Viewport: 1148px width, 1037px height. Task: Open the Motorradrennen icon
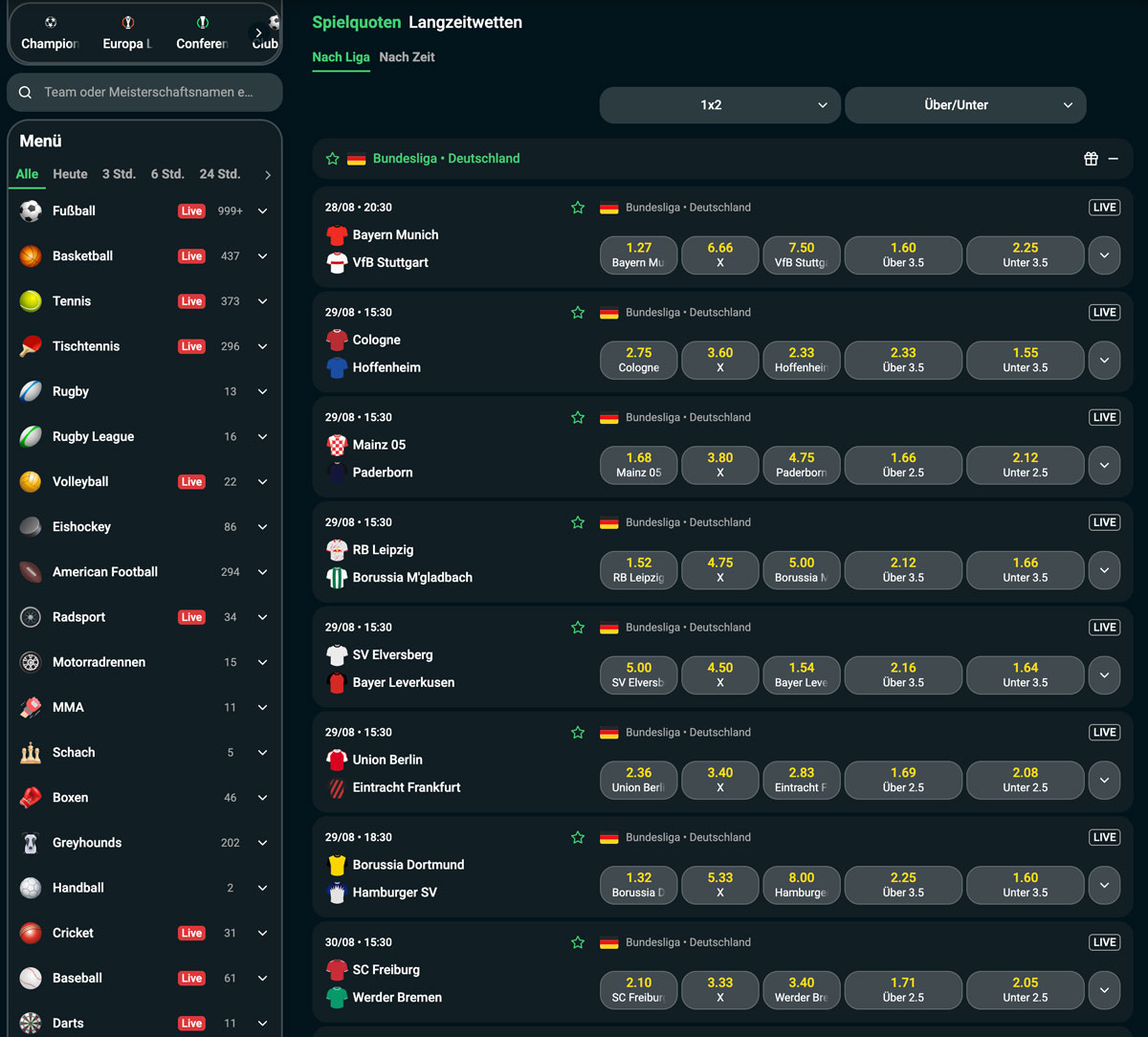pyautogui.click(x=31, y=662)
